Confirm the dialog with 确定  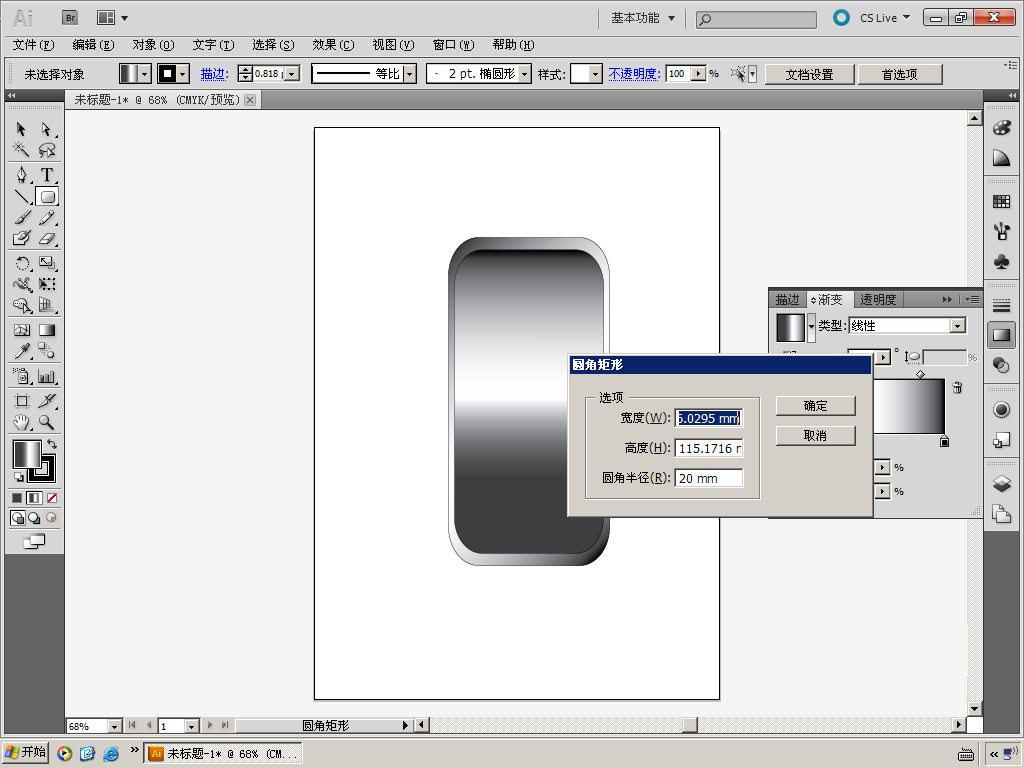[815, 405]
